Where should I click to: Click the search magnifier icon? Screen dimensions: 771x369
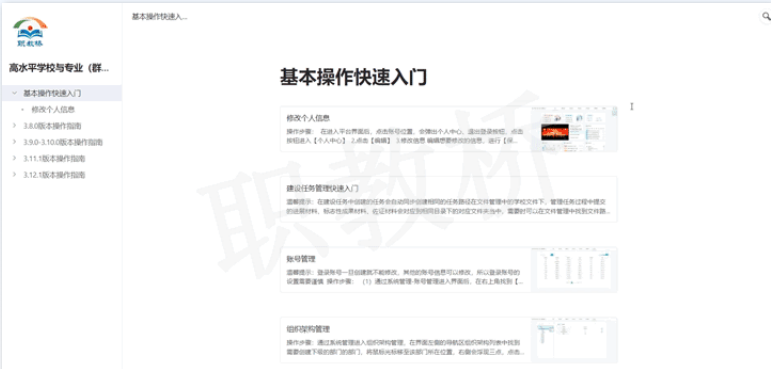click(766, 16)
